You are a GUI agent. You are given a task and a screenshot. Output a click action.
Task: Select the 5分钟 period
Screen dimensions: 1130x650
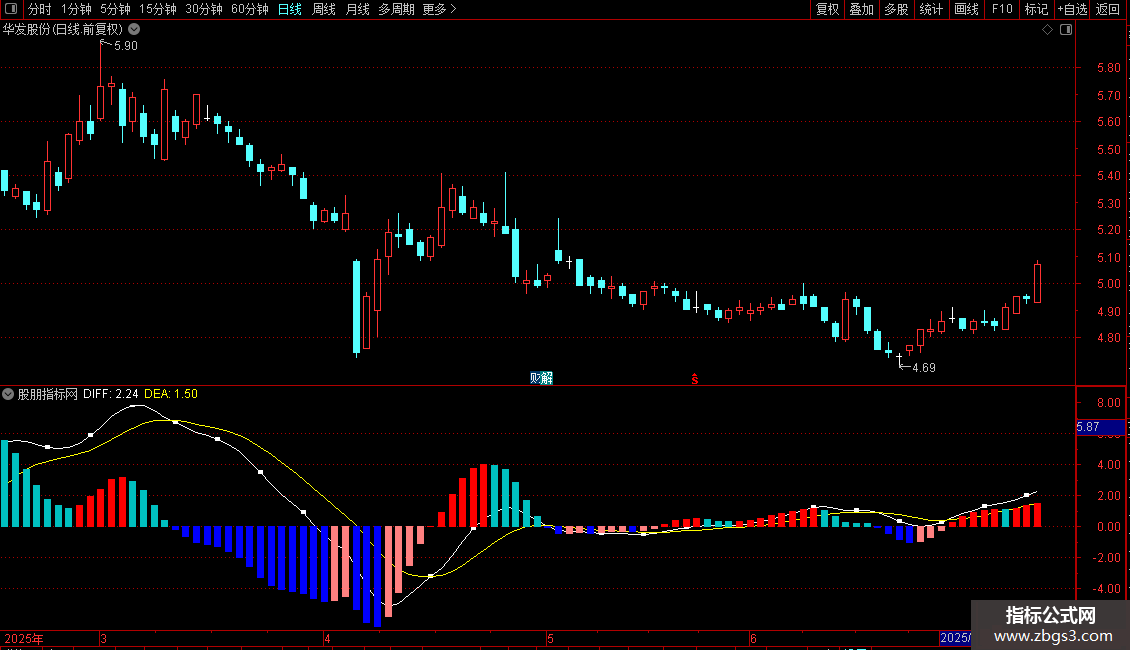(115, 9)
